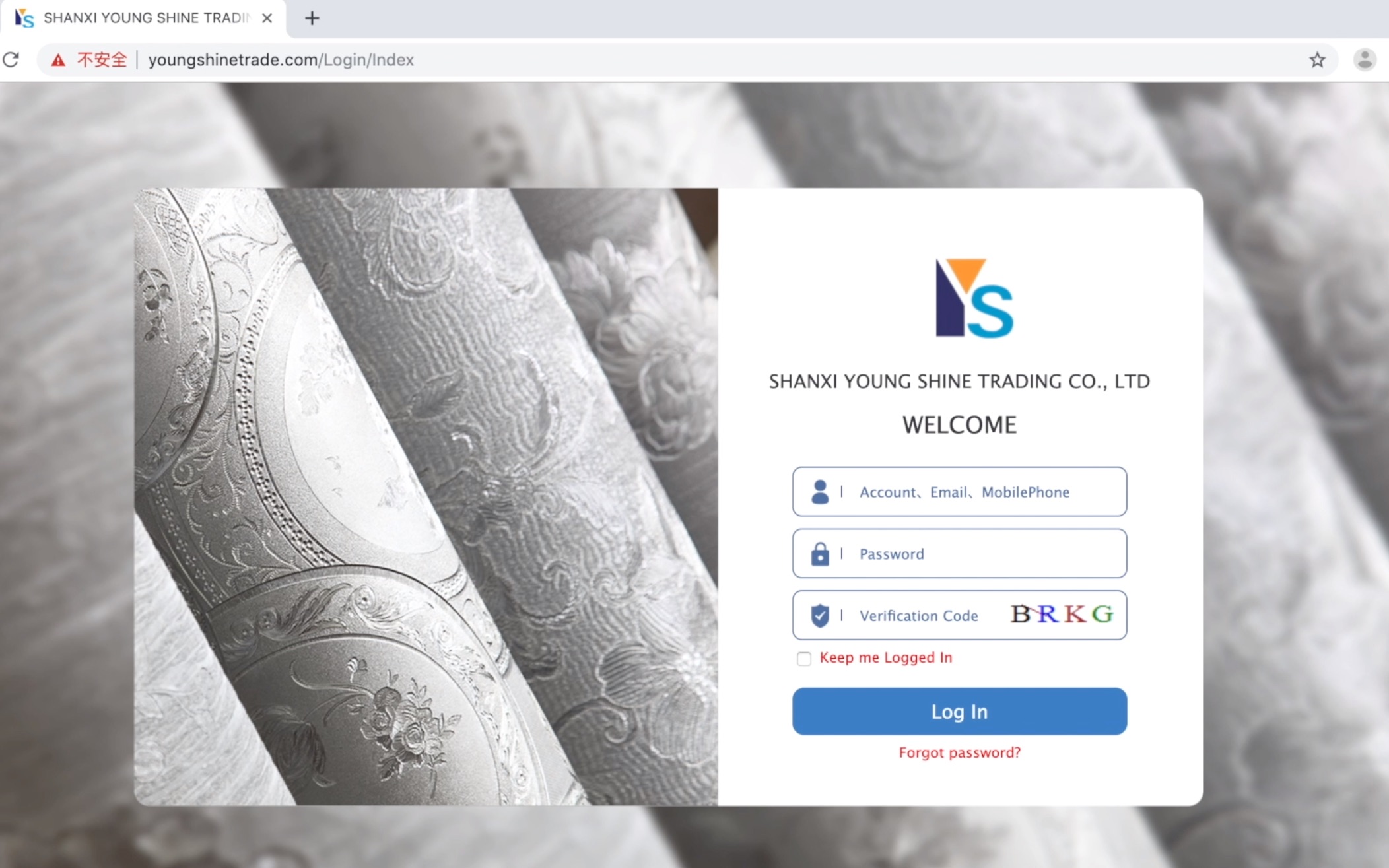Open a new browser tab with plus button
The image size is (1389, 868).
313,17
